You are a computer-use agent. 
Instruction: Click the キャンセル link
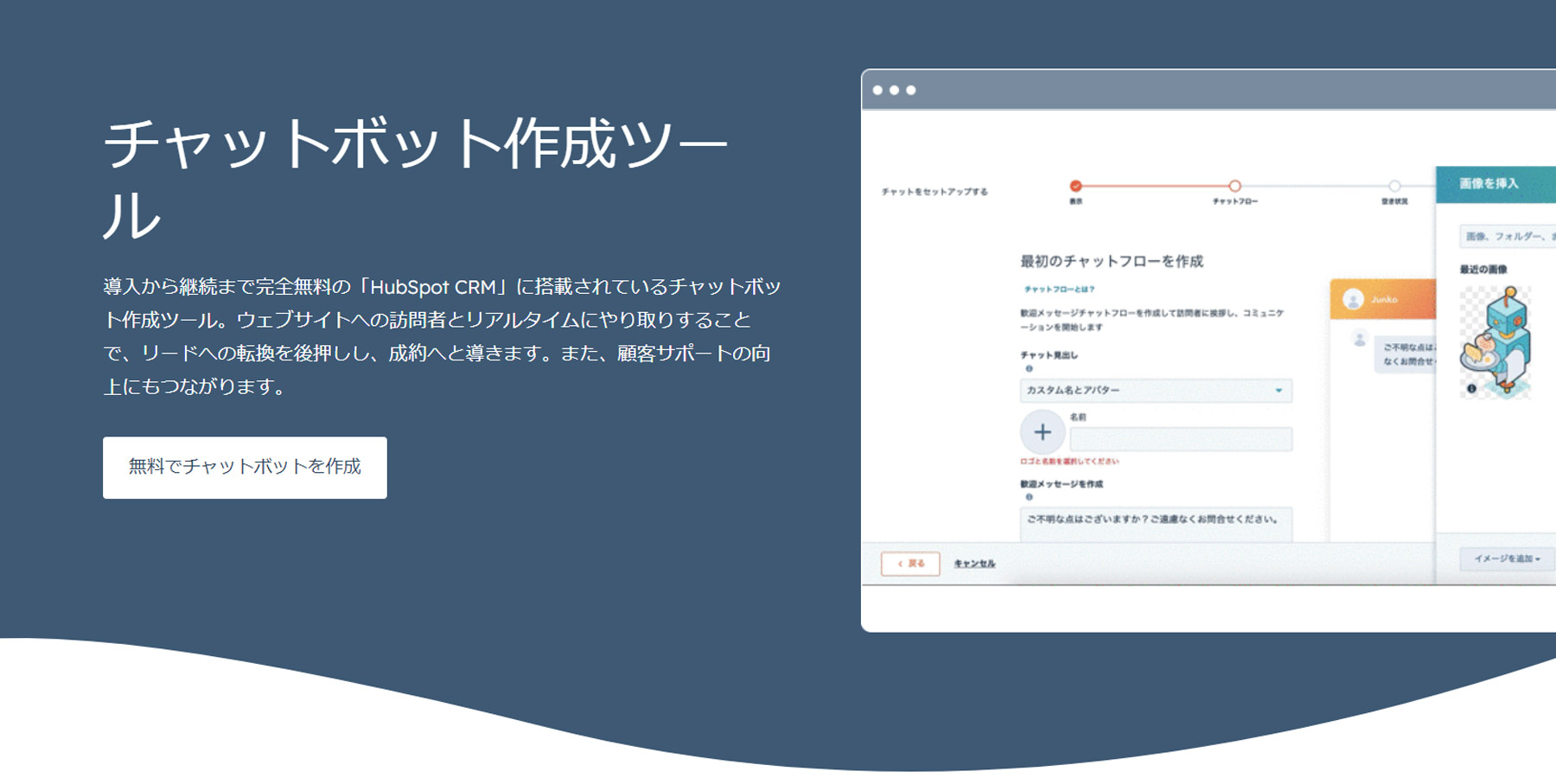coord(974,564)
